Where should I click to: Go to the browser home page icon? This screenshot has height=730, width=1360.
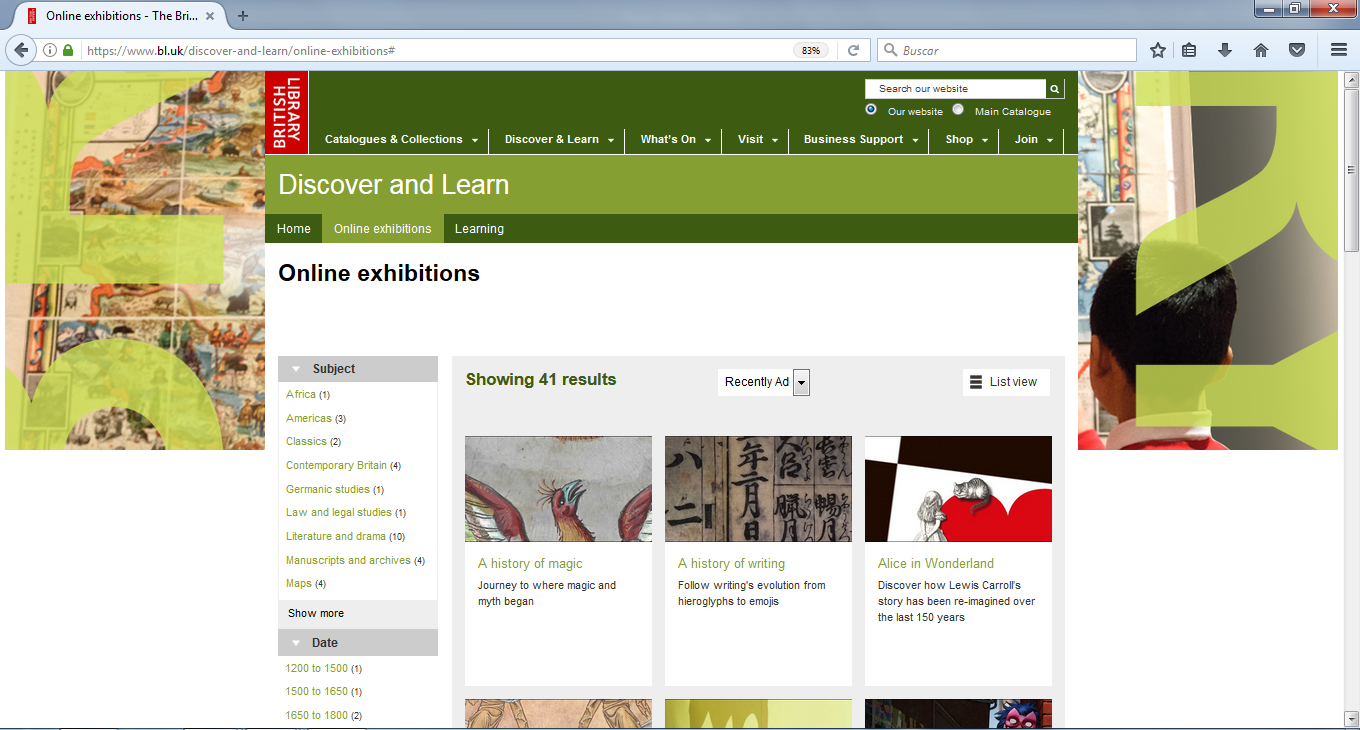(x=1260, y=50)
